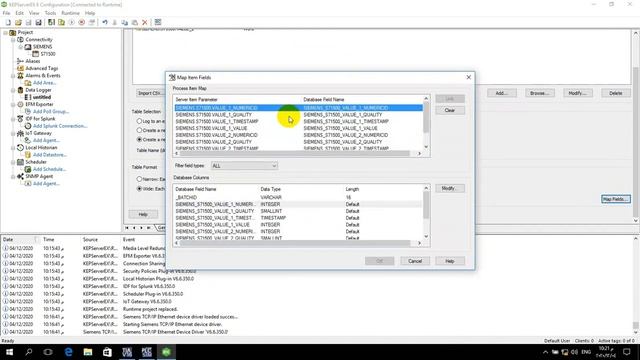
Task: Click the Alarms & Events icon
Action: click(20, 76)
